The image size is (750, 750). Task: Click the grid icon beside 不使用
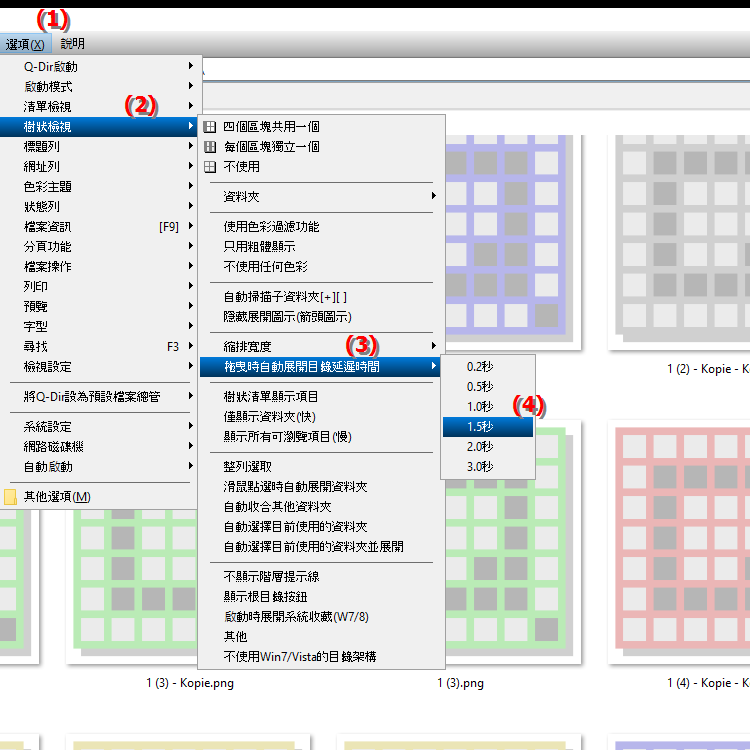210,167
